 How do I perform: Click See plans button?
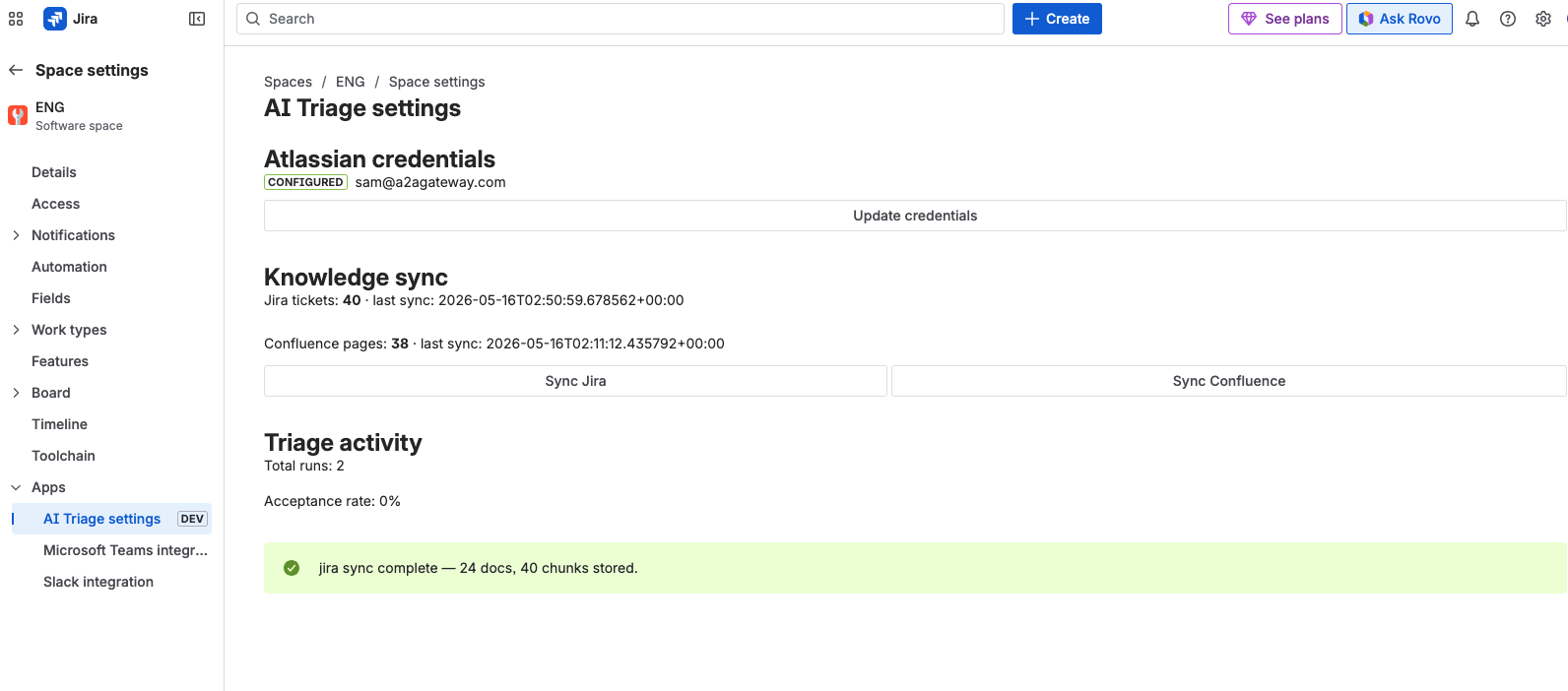[x=1285, y=19]
